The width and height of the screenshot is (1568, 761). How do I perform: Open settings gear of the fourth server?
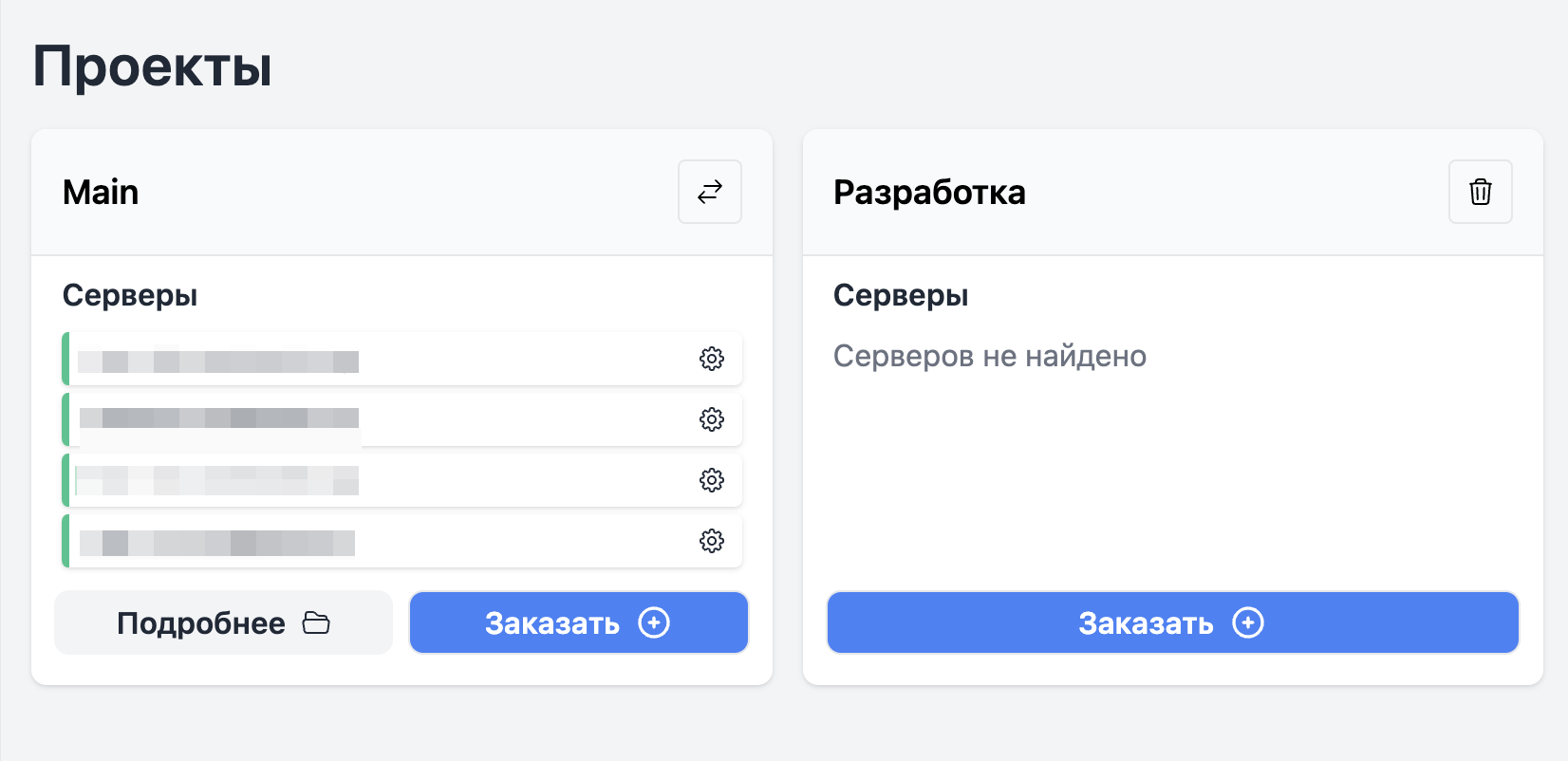tap(712, 541)
